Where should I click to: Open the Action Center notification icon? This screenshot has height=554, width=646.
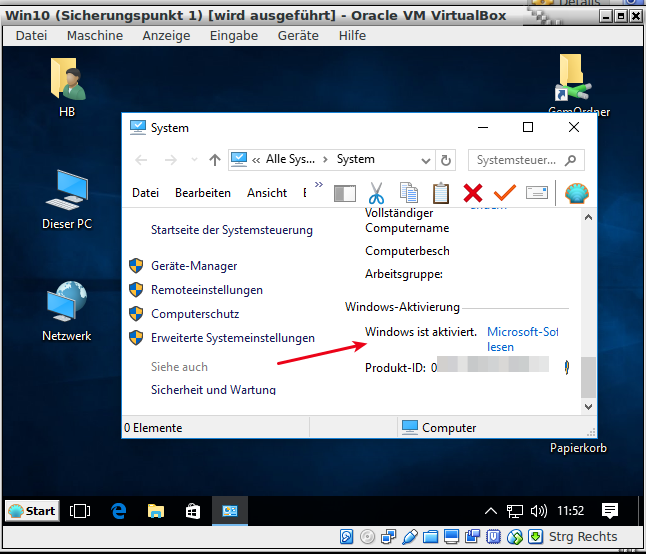coord(610,511)
